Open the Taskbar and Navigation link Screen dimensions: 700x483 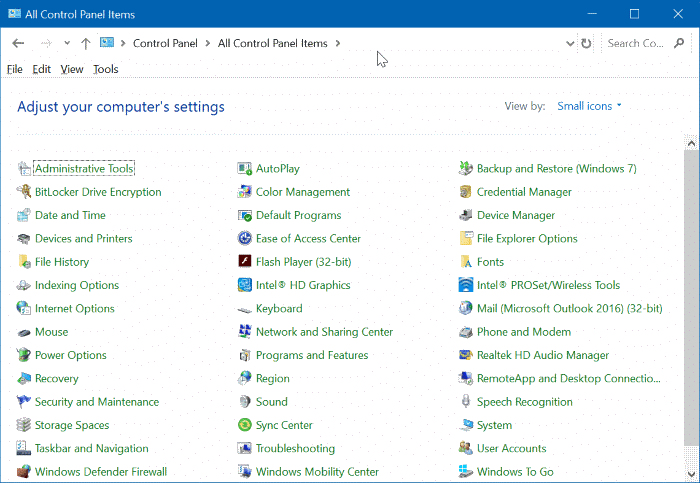[x=92, y=448]
